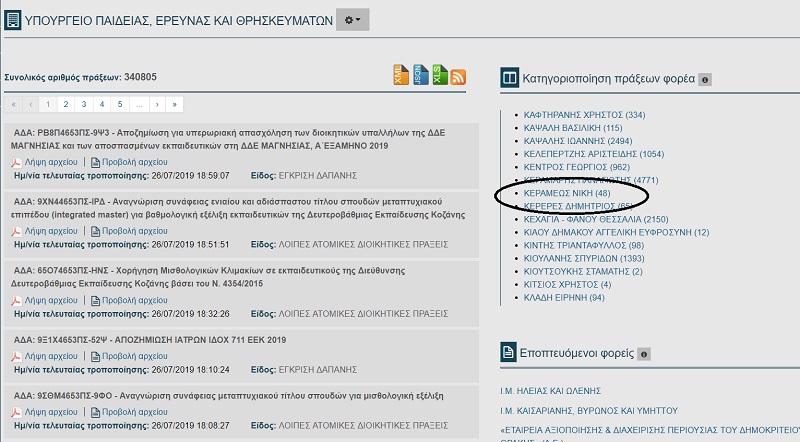Export results as JSON file
Image resolution: width=800 pixels, height=442 pixels.
[x=420, y=76]
